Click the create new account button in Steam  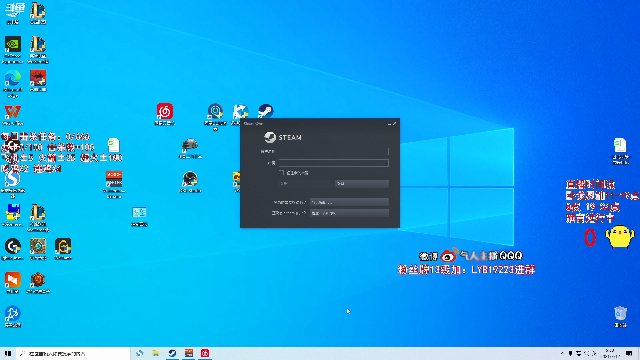[x=349, y=202]
